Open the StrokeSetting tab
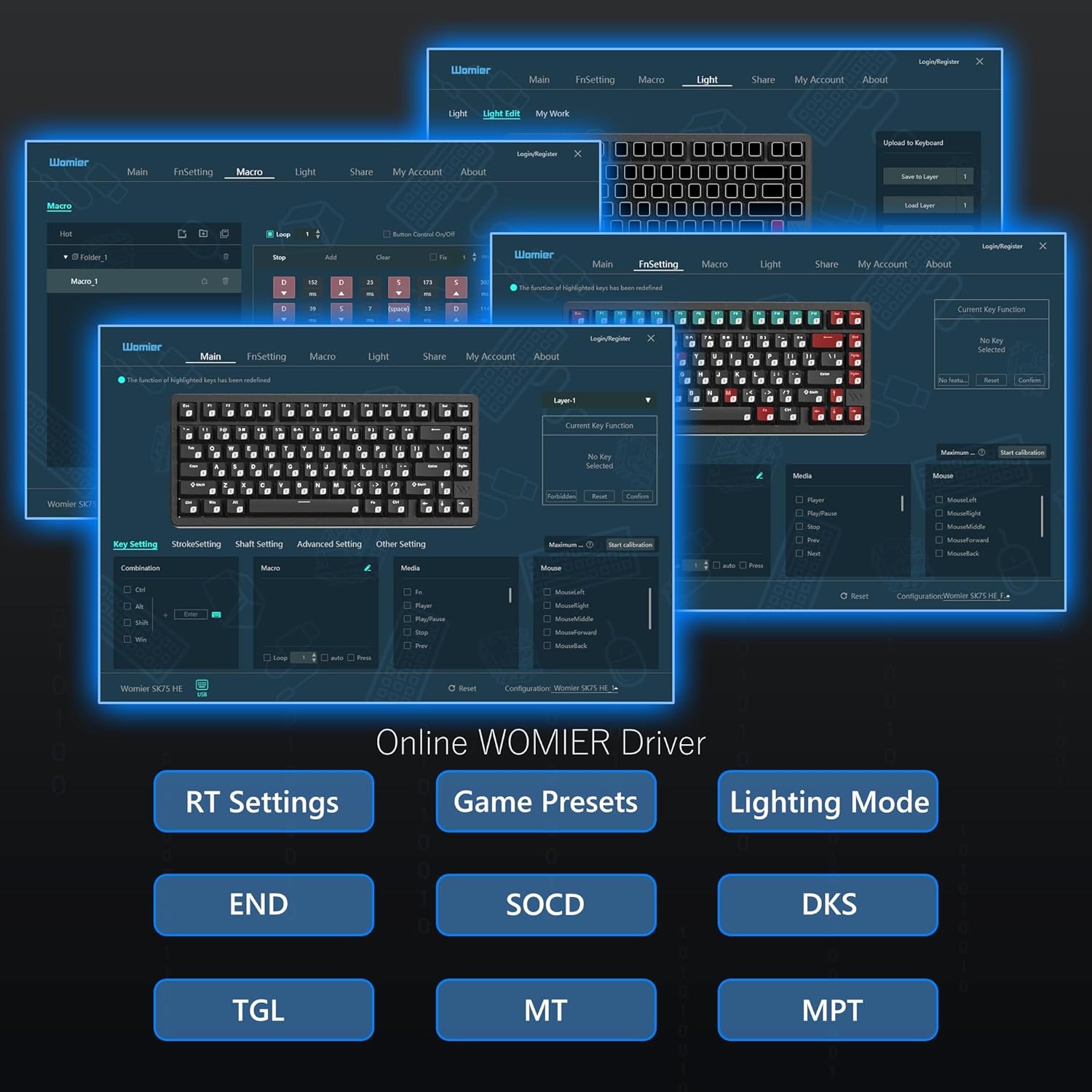Screen dimensions: 1092x1092 [x=196, y=544]
